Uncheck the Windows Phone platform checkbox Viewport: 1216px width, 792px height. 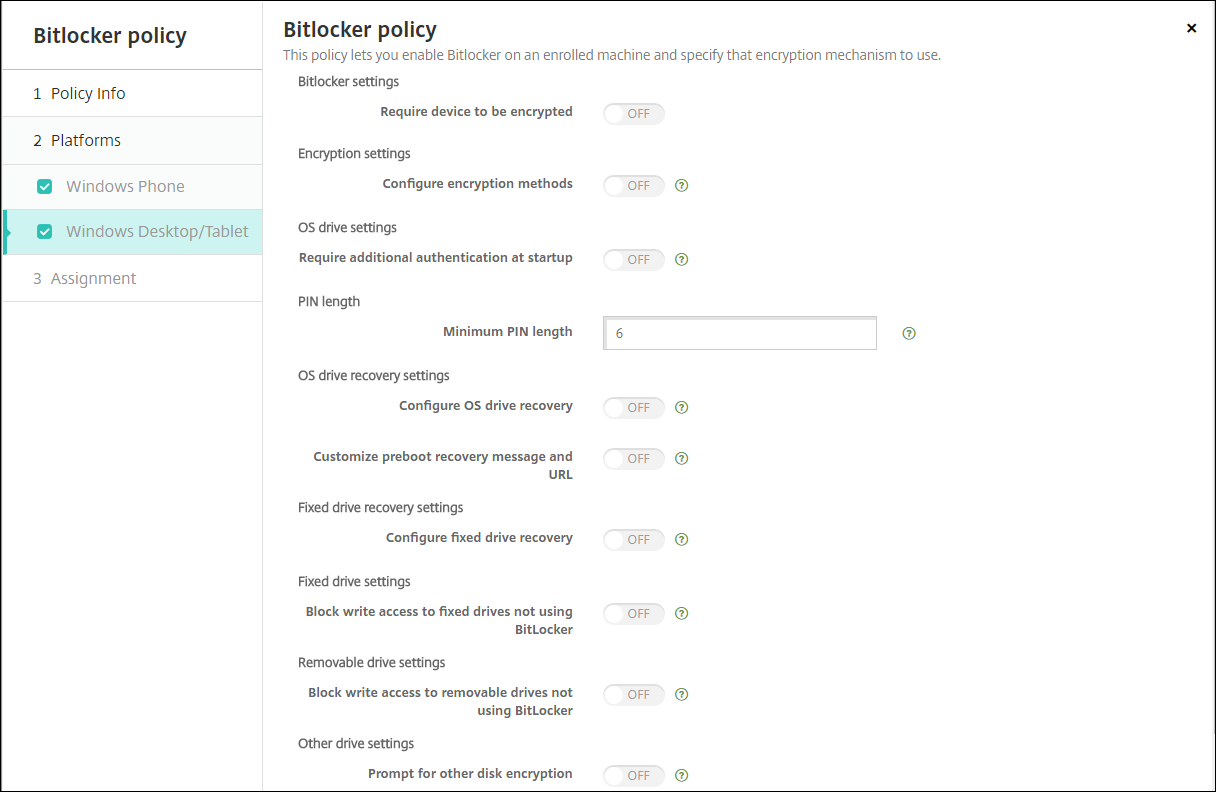[44, 186]
